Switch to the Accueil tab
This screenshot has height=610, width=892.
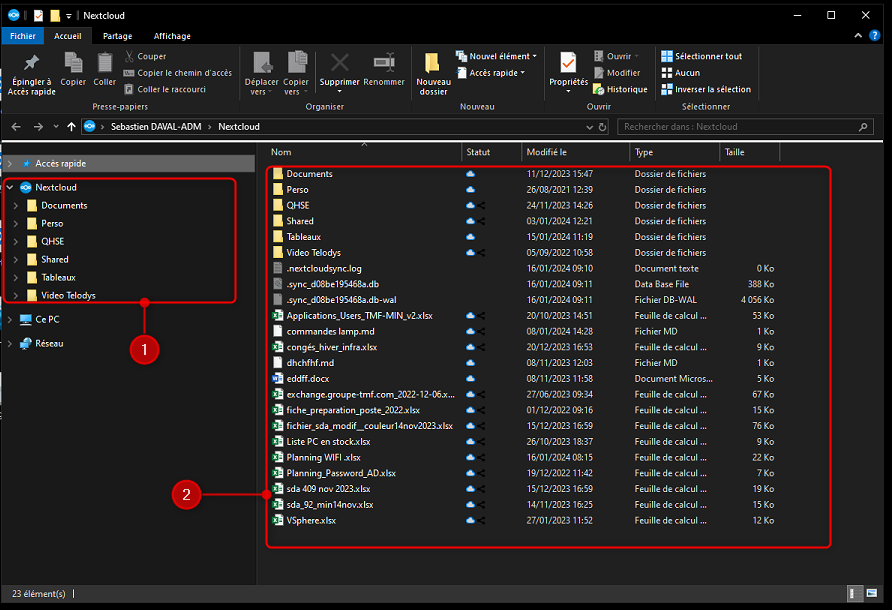pos(68,36)
